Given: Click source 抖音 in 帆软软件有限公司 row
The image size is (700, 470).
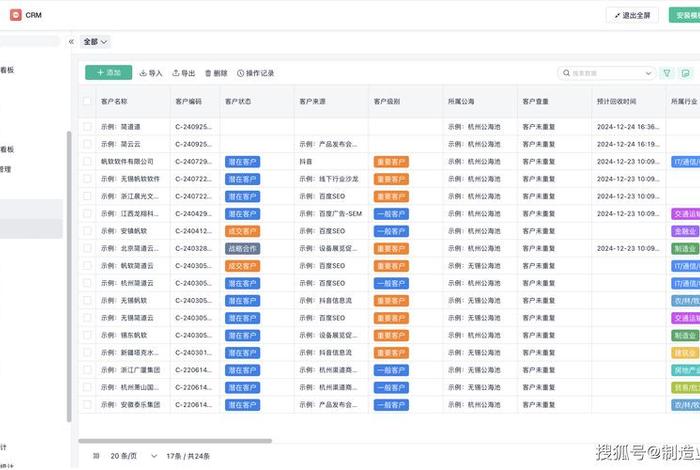Looking at the screenshot, I should pyautogui.click(x=306, y=162).
